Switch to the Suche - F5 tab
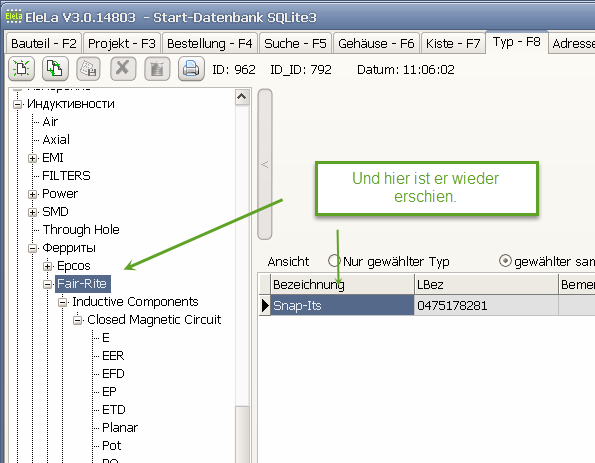The image size is (595, 463). tap(295, 43)
